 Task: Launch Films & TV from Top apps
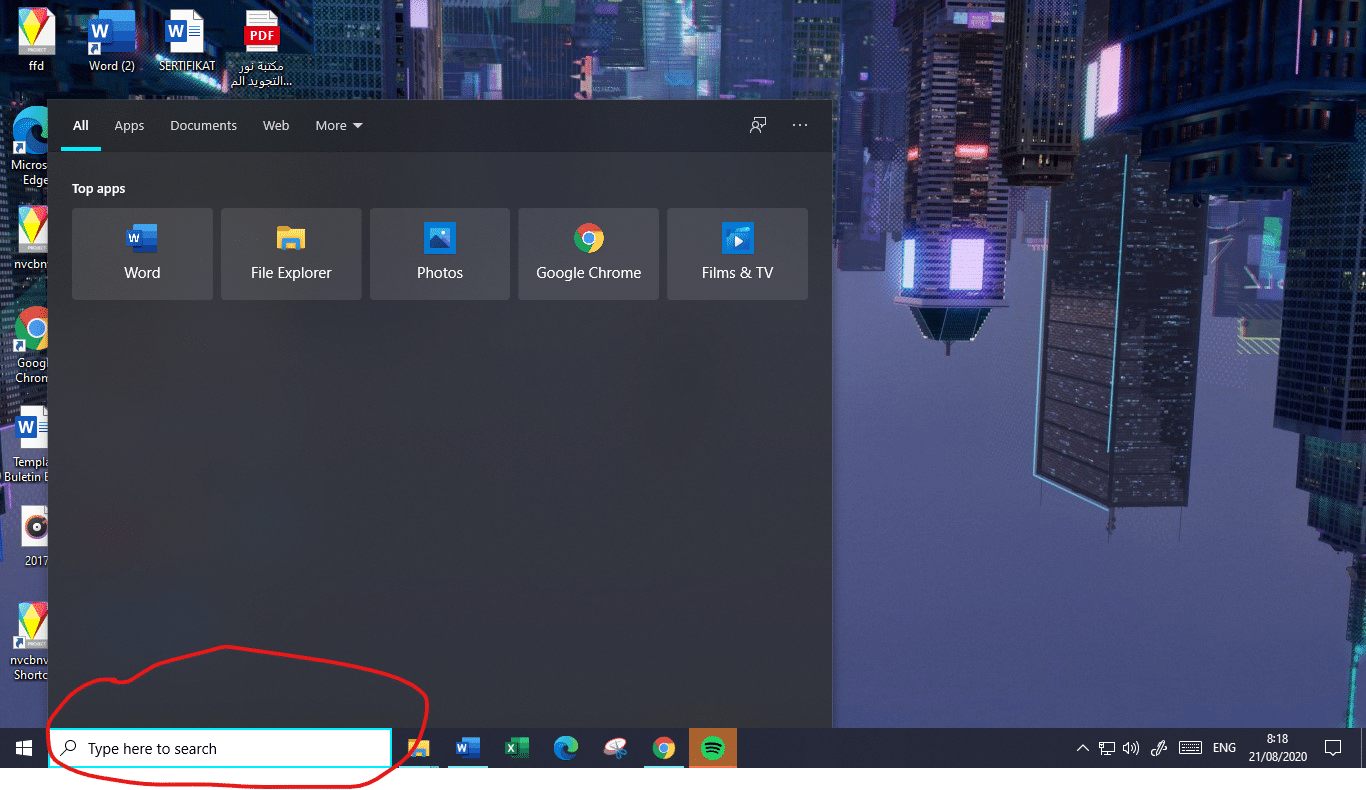[x=737, y=254]
